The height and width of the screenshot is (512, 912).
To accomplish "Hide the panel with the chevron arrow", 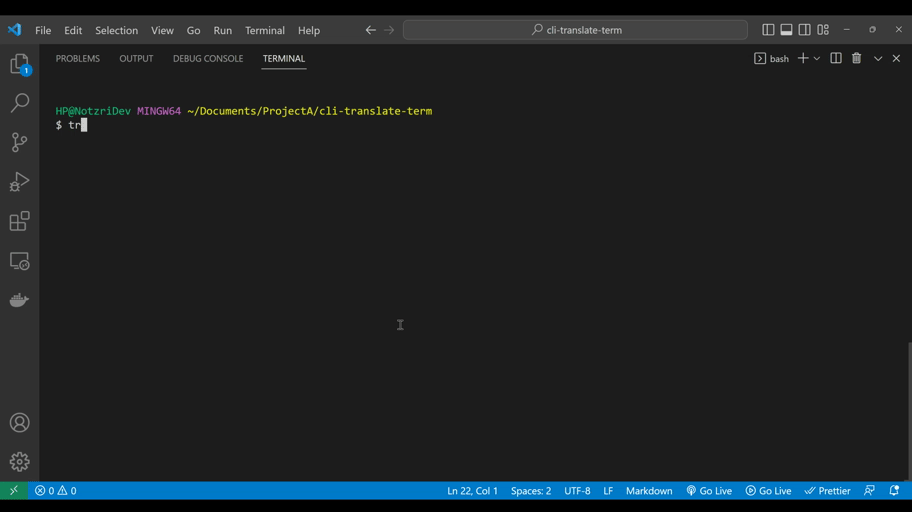I will [878, 58].
